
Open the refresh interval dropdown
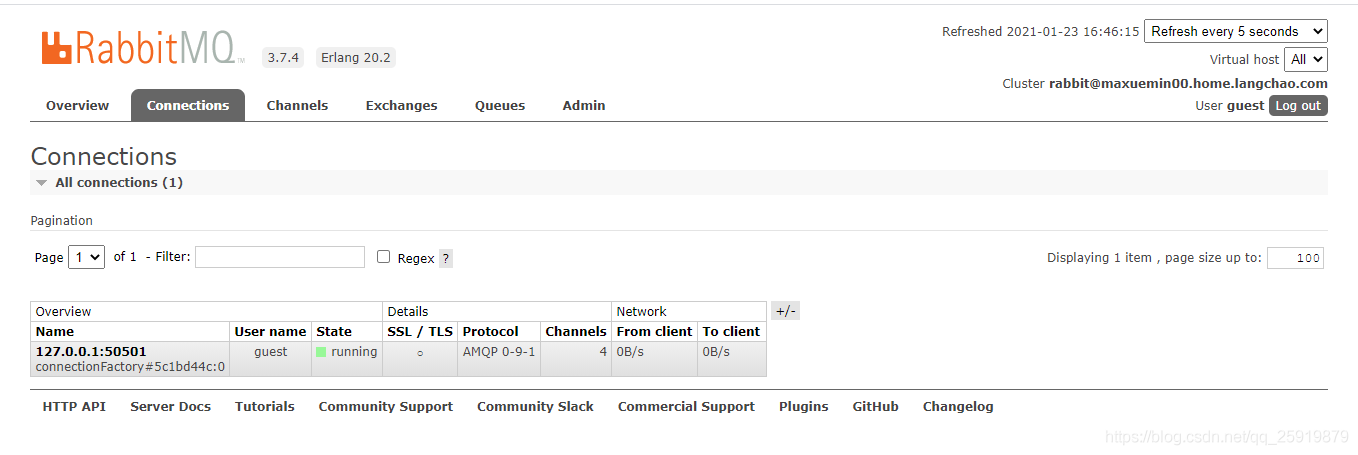[x=1235, y=31]
